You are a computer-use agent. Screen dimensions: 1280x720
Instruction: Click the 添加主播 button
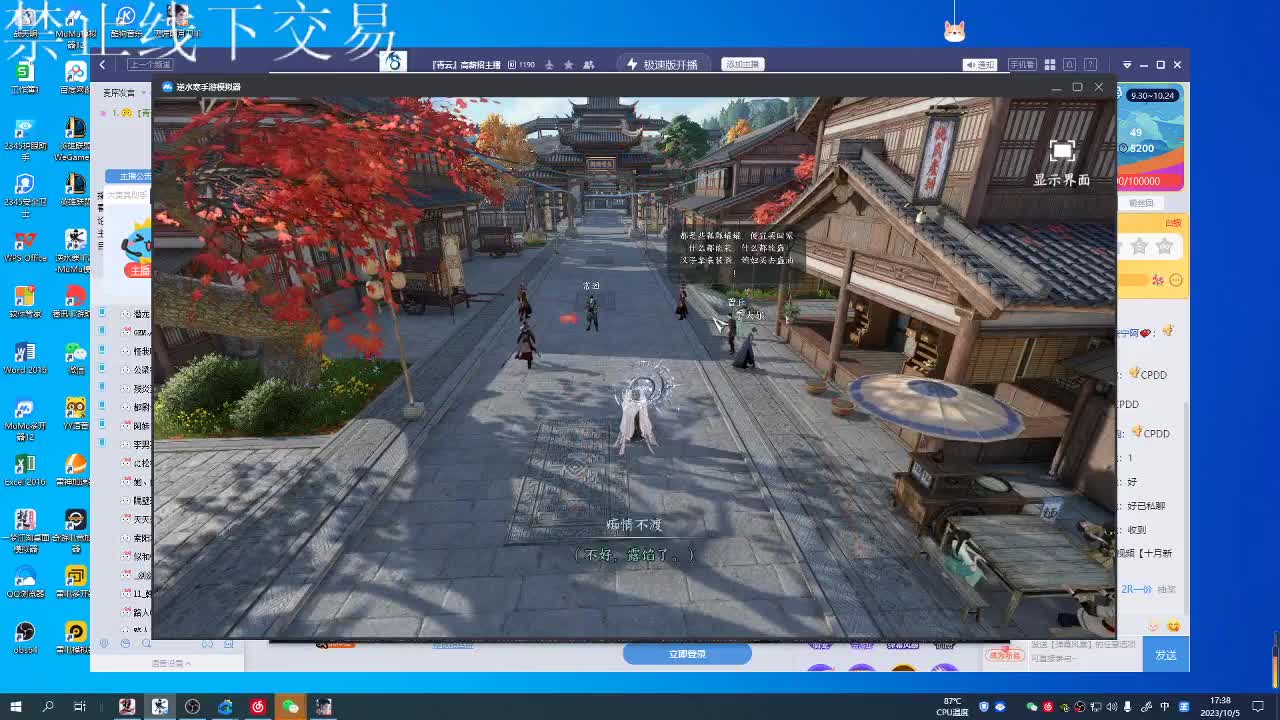click(743, 64)
